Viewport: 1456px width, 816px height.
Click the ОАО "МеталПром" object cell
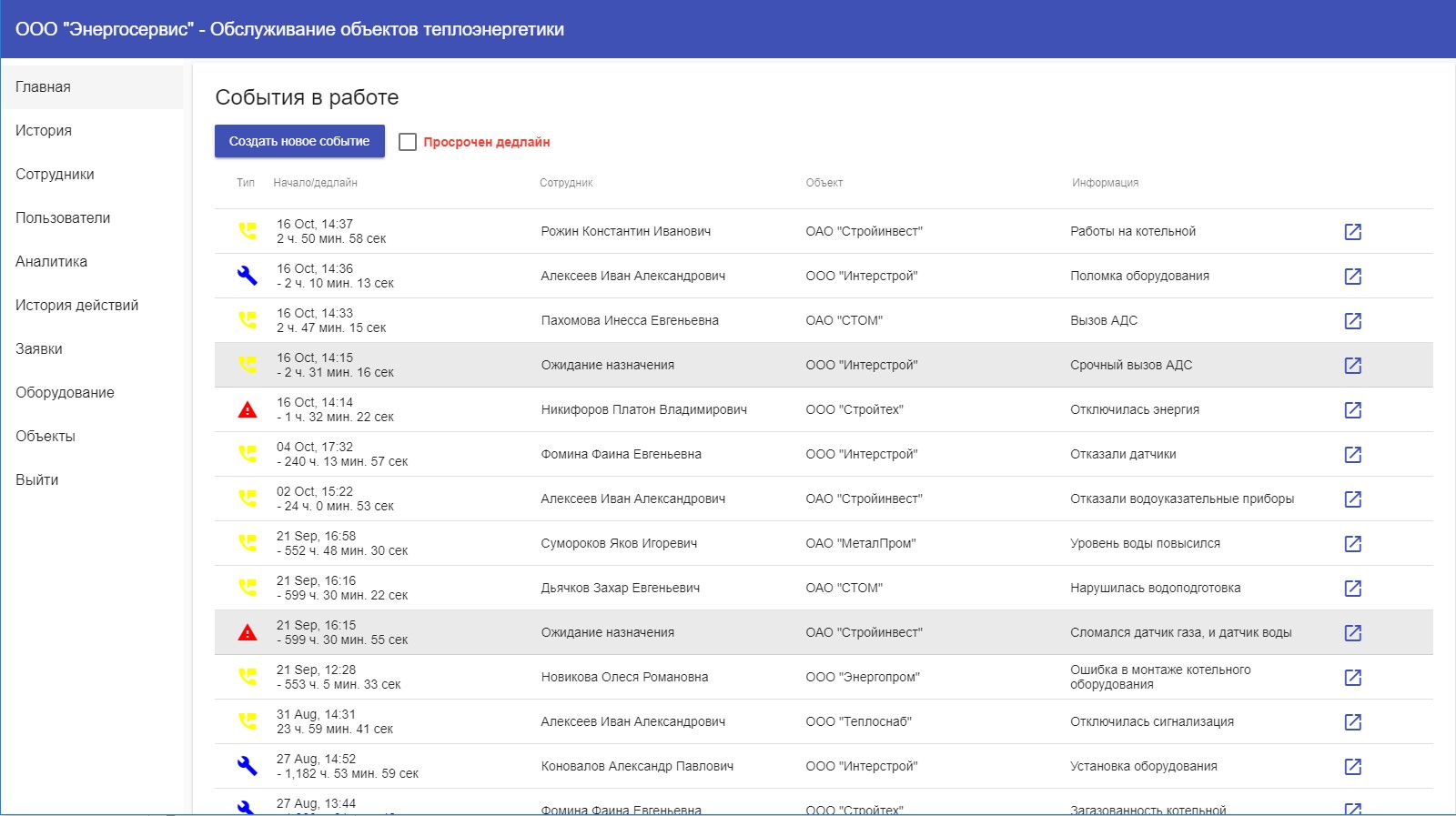tap(861, 544)
